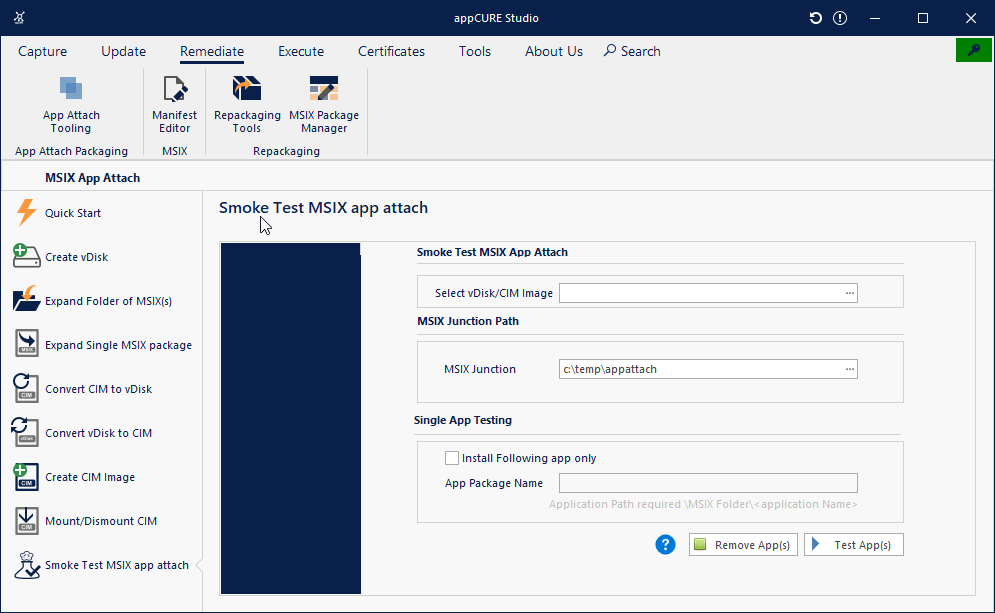
Task: Select Create CIM Image sidebar label
Action: click(90, 477)
